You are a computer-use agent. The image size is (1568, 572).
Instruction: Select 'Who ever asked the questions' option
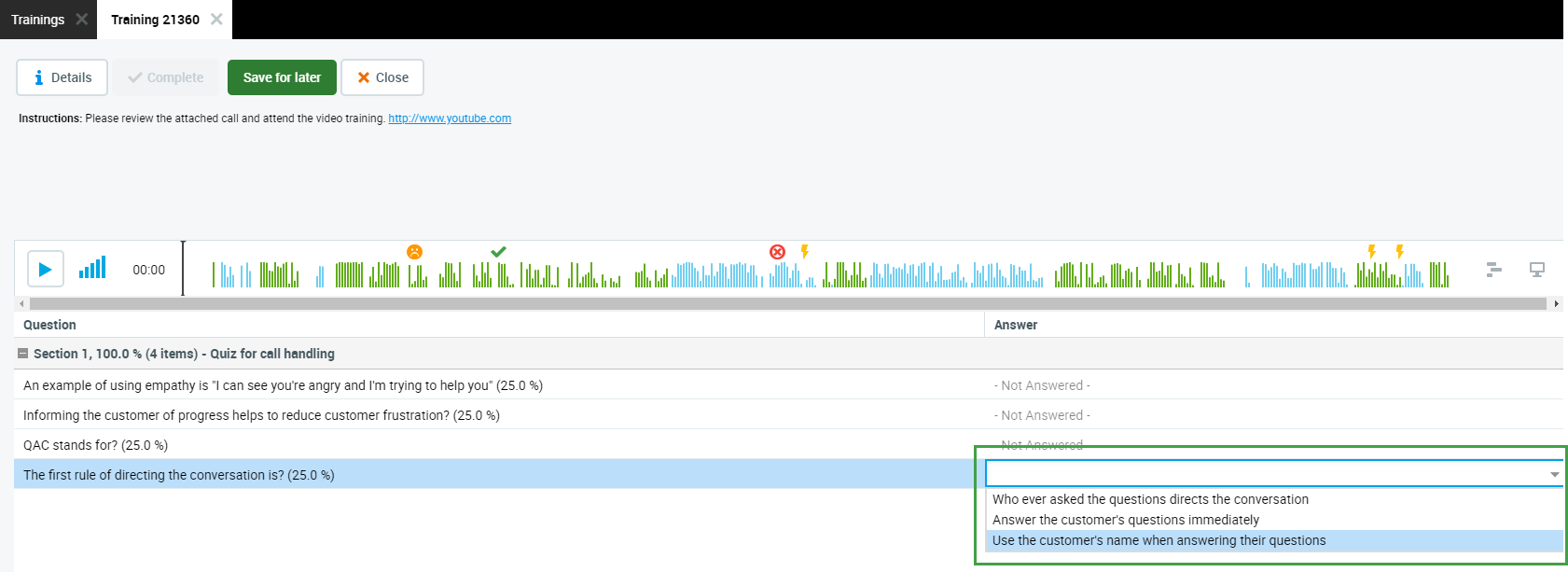[x=1149, y=499]
